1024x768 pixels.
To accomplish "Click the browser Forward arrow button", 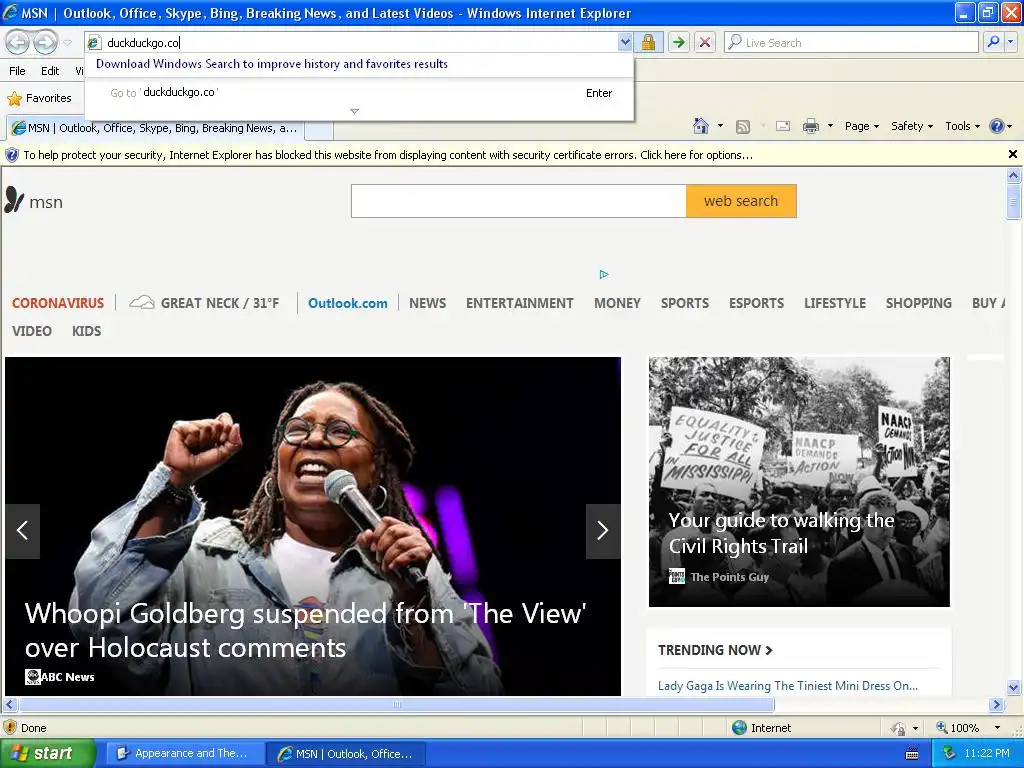I will click(x=45, y=42).
